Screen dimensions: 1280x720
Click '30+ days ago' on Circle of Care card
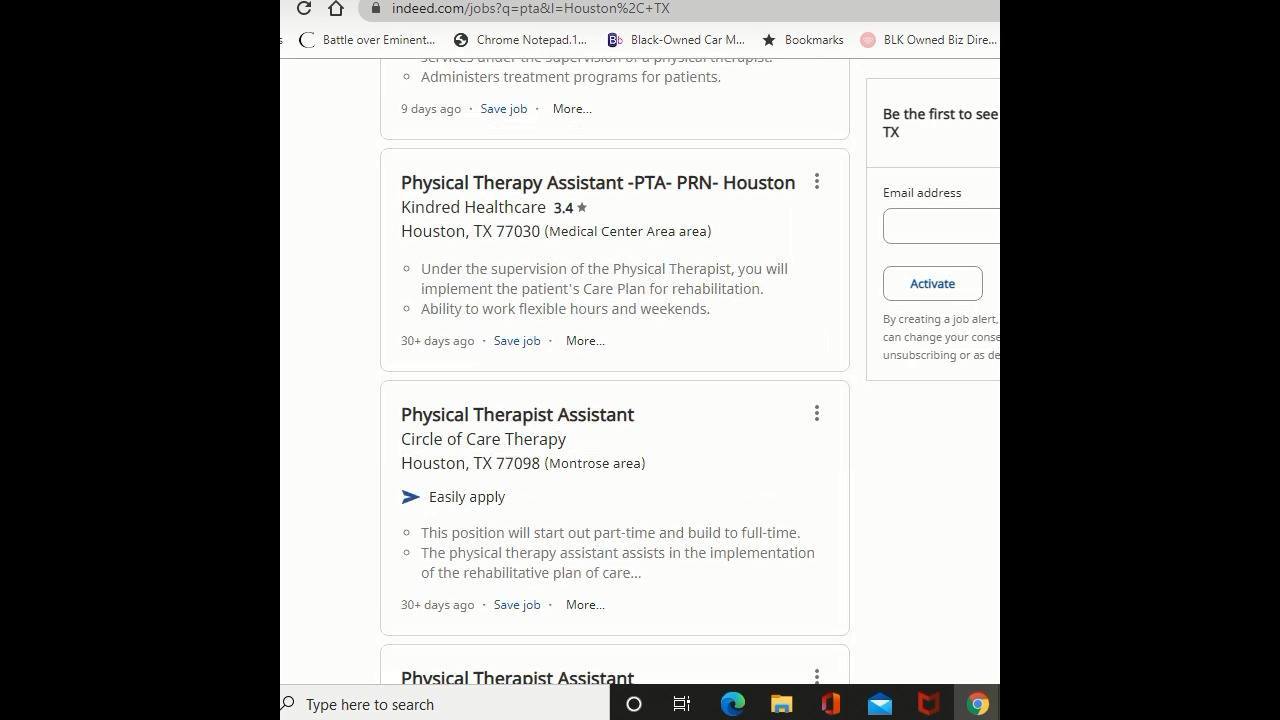click(x=438, y=605)
